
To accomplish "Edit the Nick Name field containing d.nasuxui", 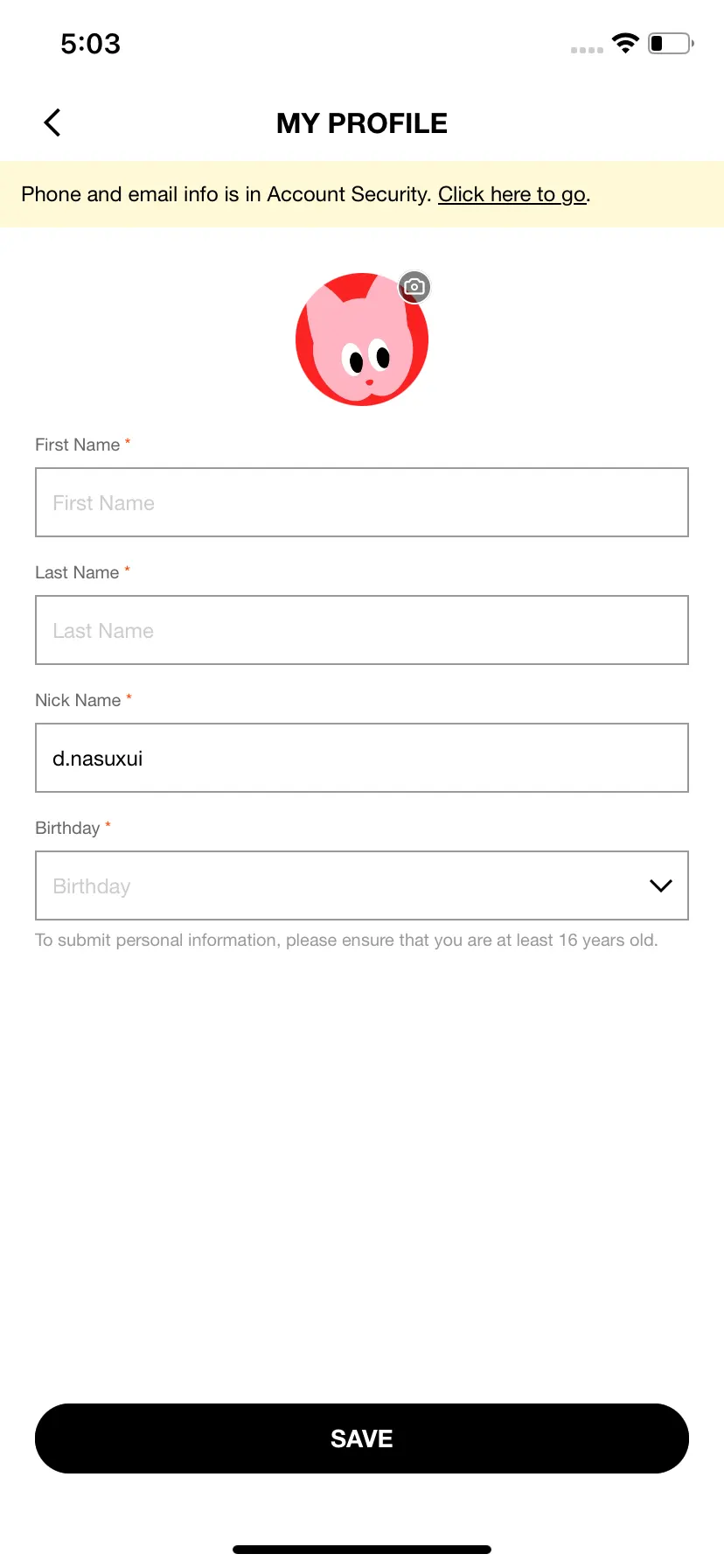I will (362, 758).
